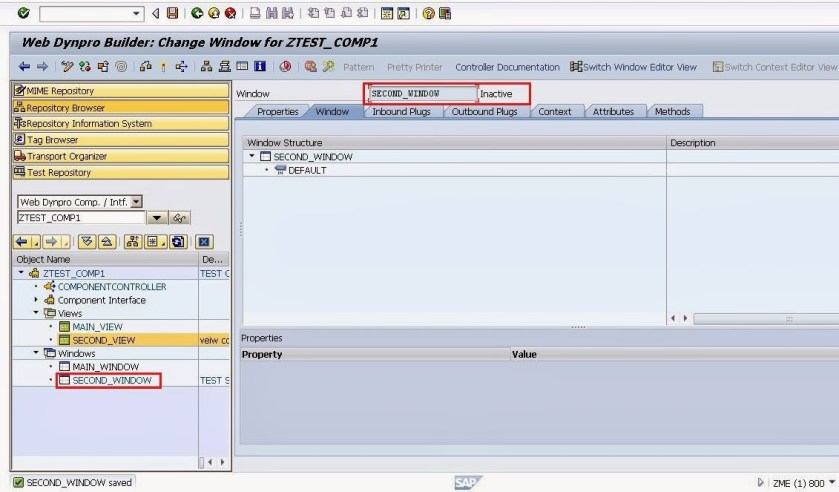The image size is (839, 492).
Task: Click the Collapse all nodes icon
Action: coord(107,242)
